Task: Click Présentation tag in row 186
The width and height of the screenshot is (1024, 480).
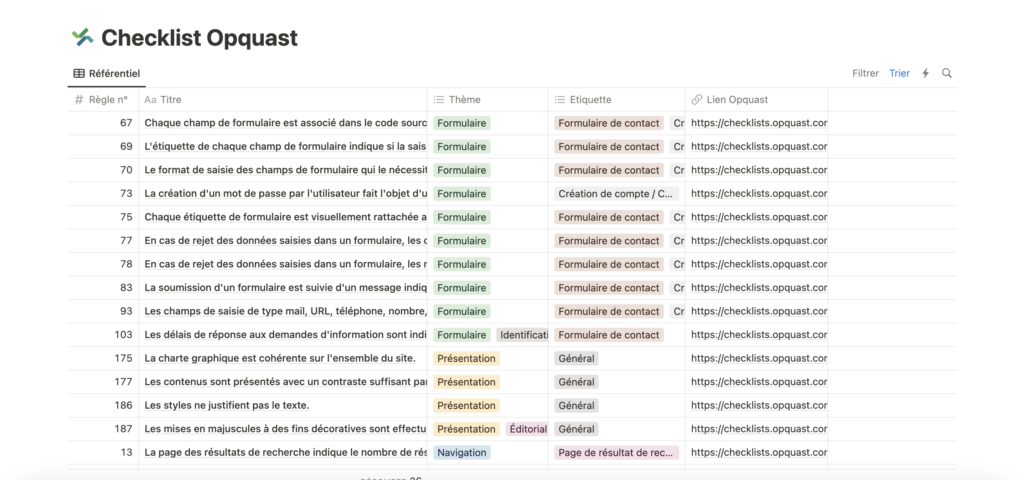Action: (466, 405)
